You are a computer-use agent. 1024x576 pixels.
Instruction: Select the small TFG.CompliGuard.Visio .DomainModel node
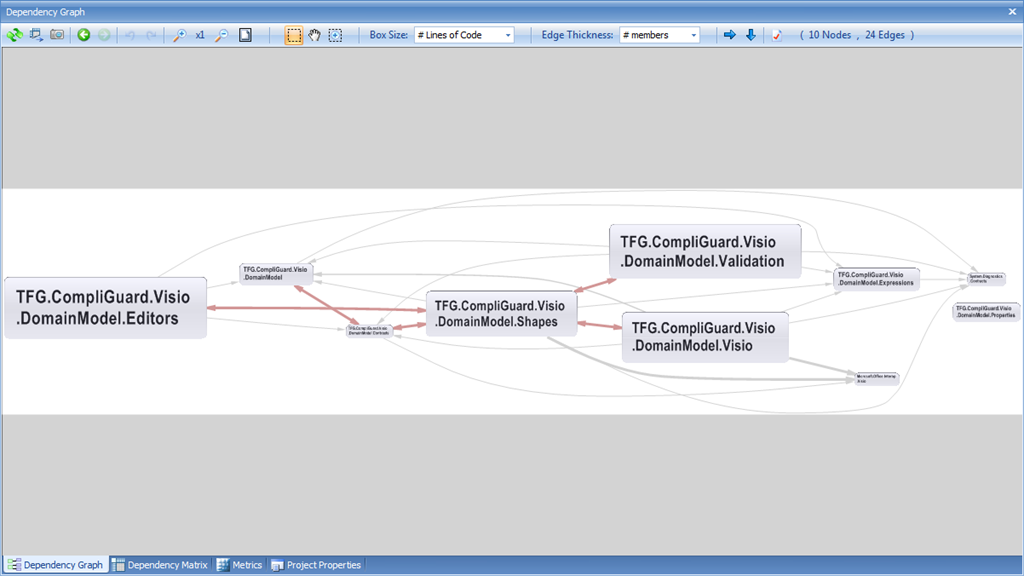coord(276,274)
